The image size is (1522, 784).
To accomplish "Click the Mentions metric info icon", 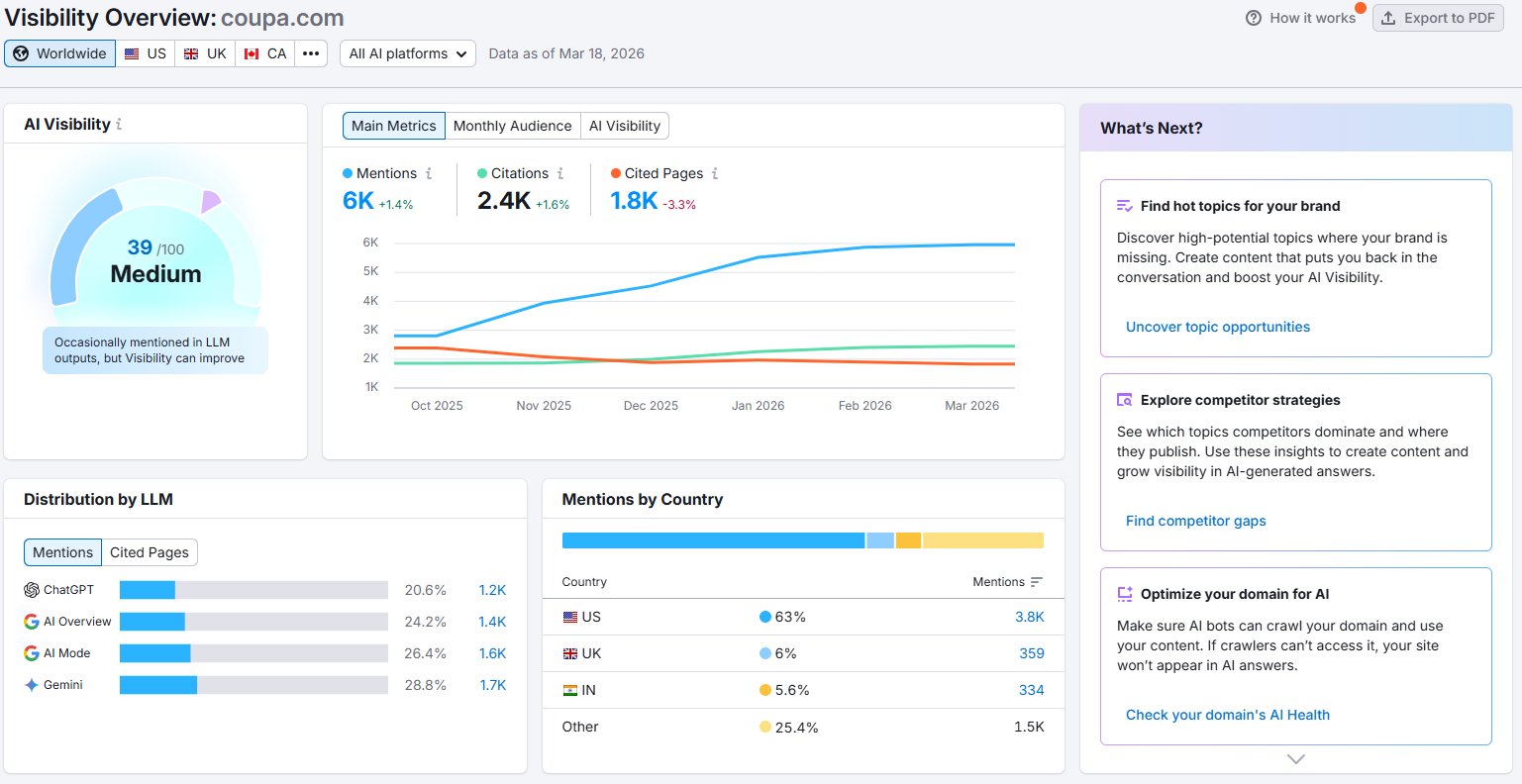I will tap(429, 173).
